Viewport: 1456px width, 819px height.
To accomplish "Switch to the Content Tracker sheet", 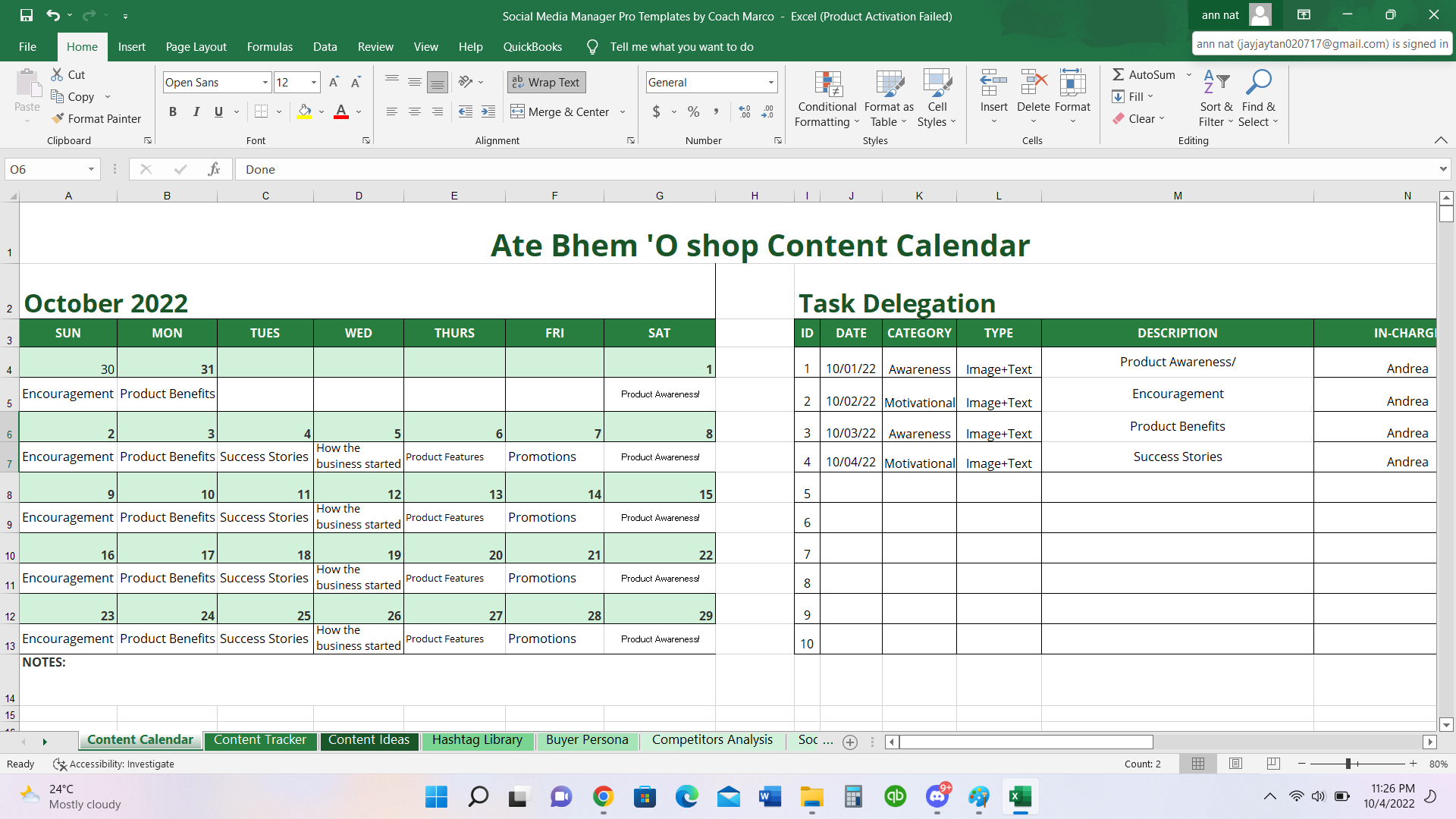I will 259,740.
